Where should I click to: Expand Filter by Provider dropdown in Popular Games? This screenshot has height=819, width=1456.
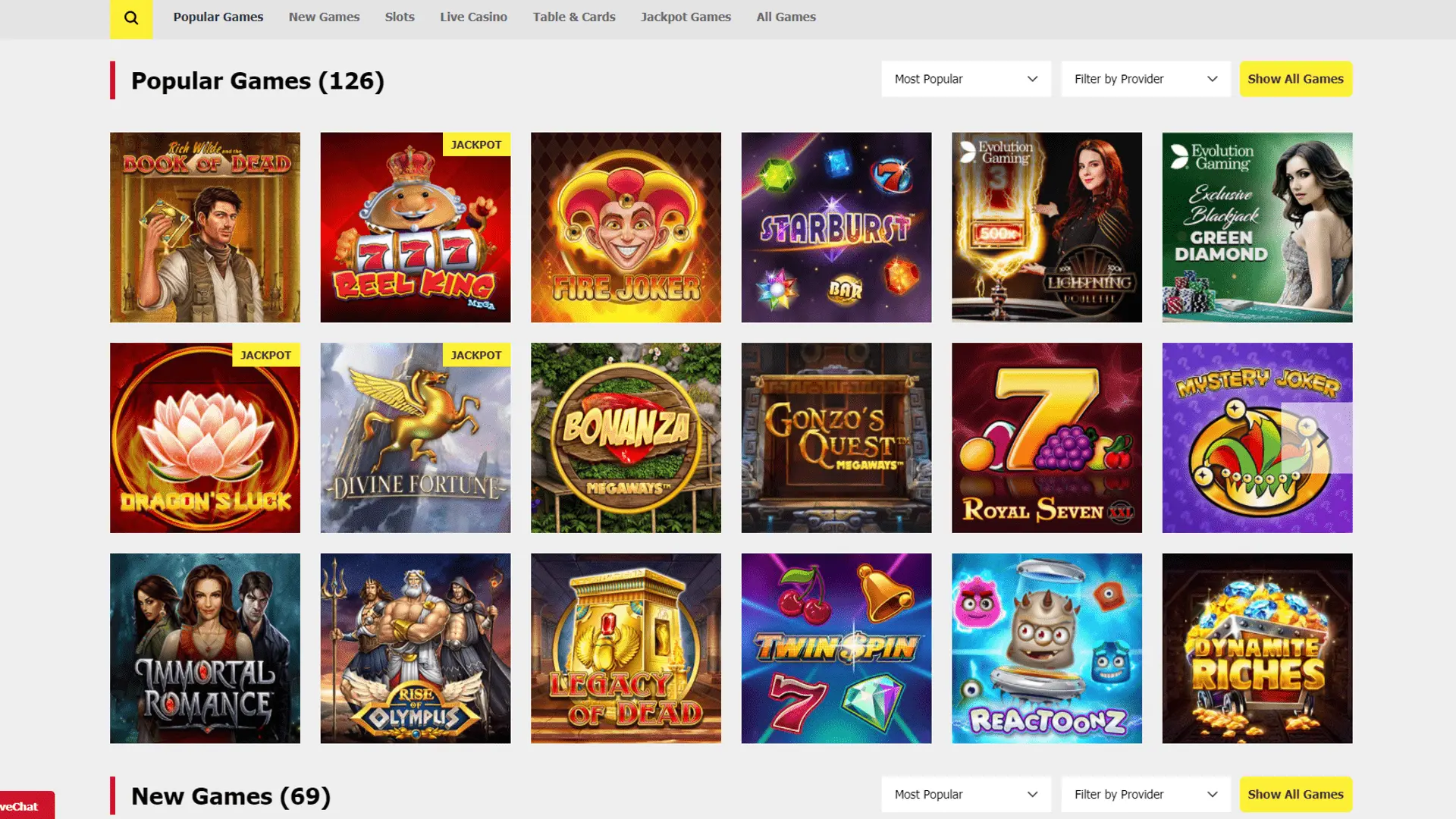(1145, 79)
